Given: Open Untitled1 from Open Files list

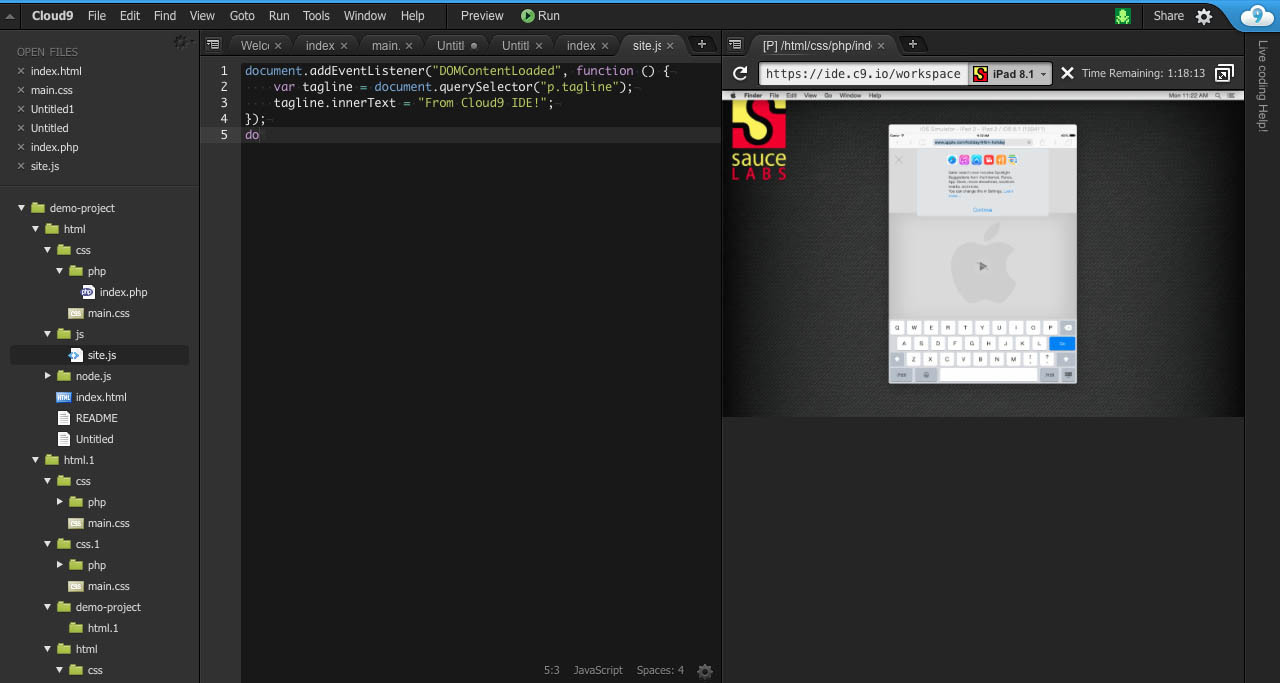Looking at the screenshot, I should (x=52, y=109).
